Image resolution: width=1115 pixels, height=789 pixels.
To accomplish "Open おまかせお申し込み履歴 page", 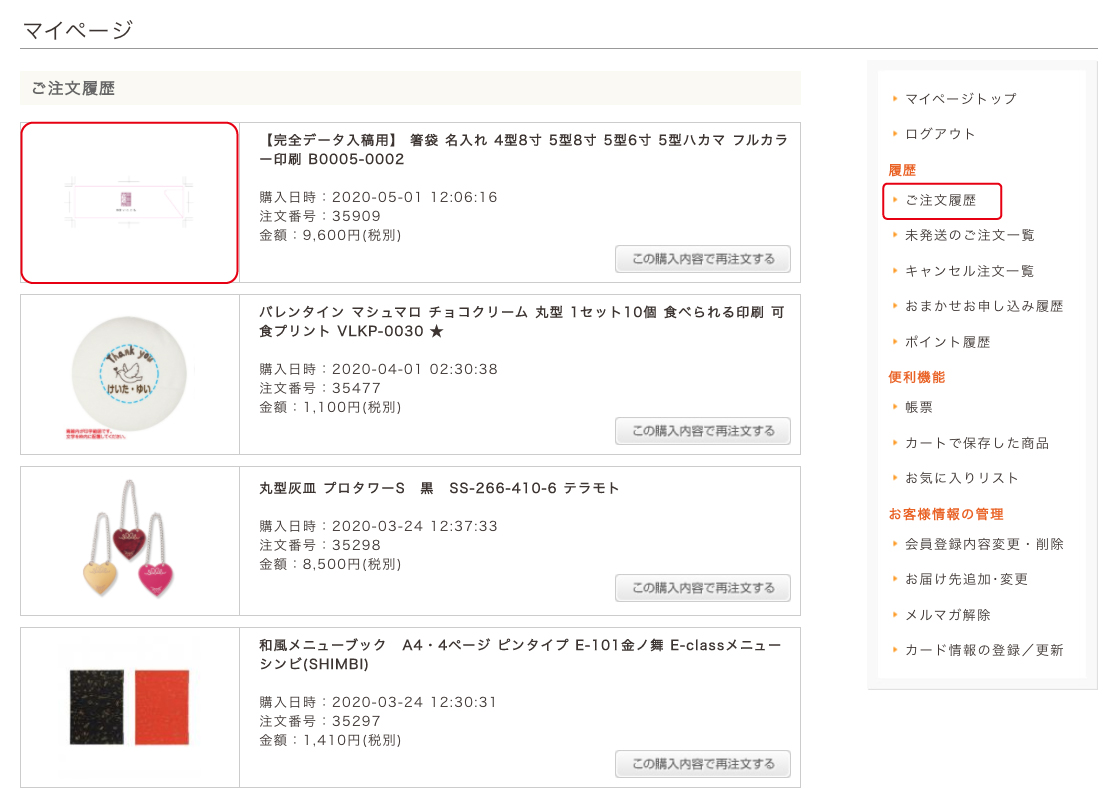I will click(x=983, y=306).
